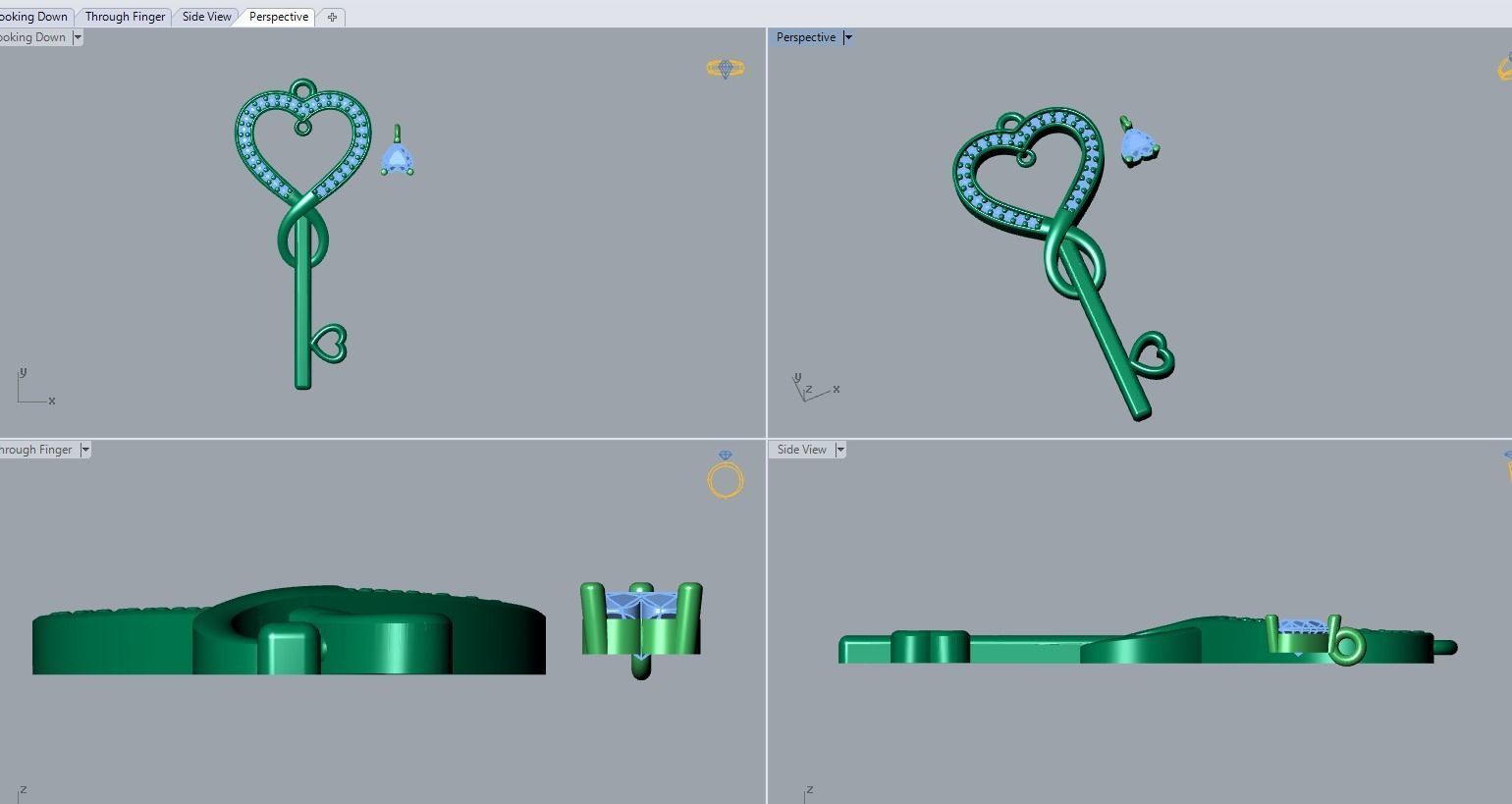Image resolution: width=1512 pixels, height=804 pixels.
Task: Click the Looking Down viewport title label
Action: point(33,37)
